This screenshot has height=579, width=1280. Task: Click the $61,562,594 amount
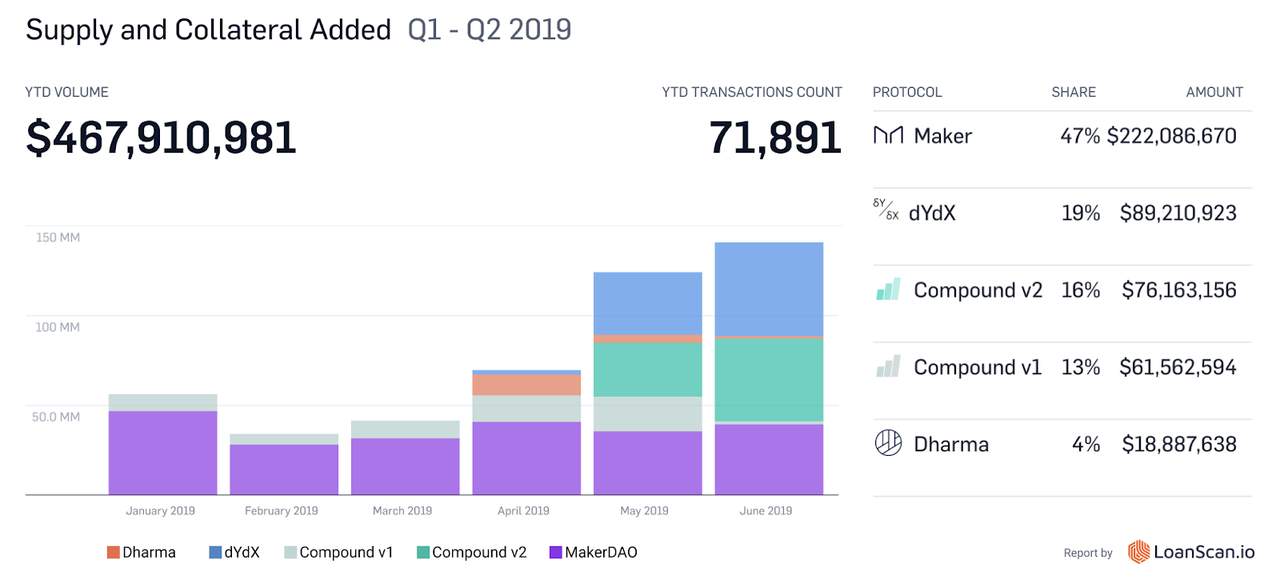point(1179,367)
